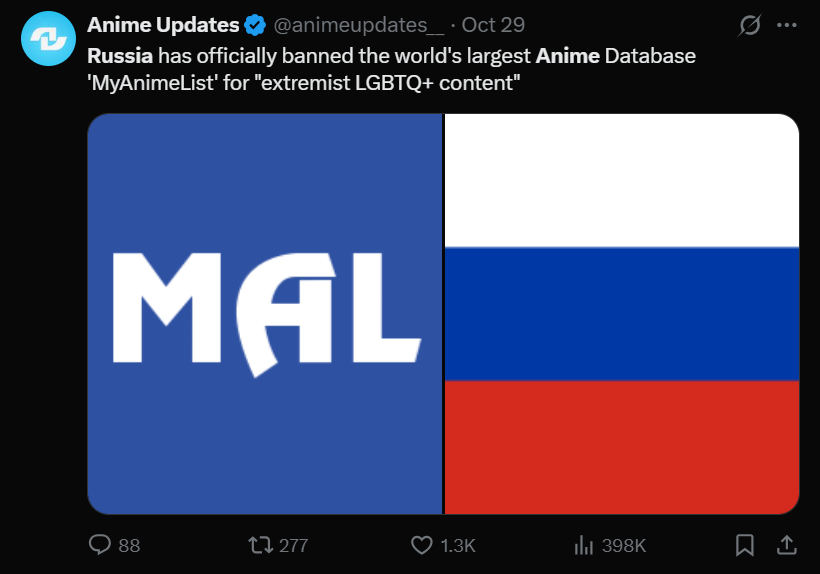Screen dimensions: 820x574
Task: Open the Oct 29 timestamp link
Action: [493, 25]
